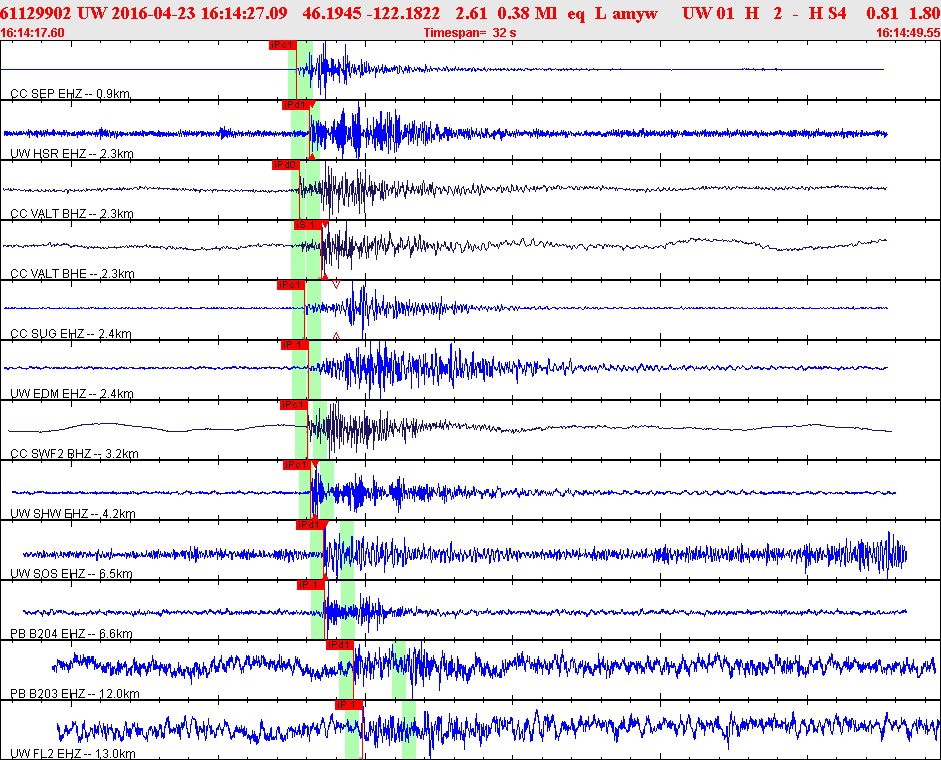Click the second green window on SOS trace
The width and height of the screenshot is (941, 760).
pos(347,550)
